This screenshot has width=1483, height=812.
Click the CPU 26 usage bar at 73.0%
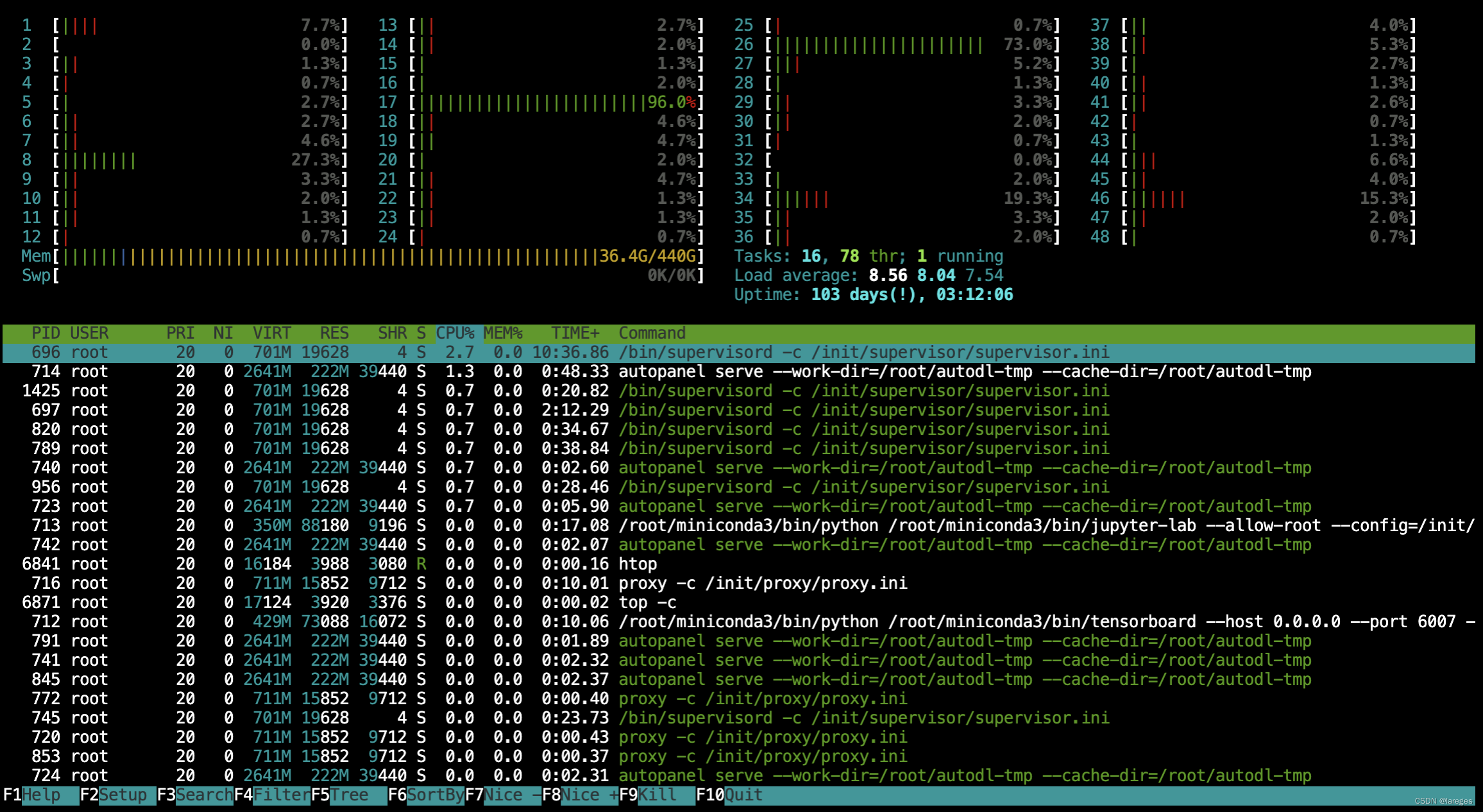click(x=897, y=45)
